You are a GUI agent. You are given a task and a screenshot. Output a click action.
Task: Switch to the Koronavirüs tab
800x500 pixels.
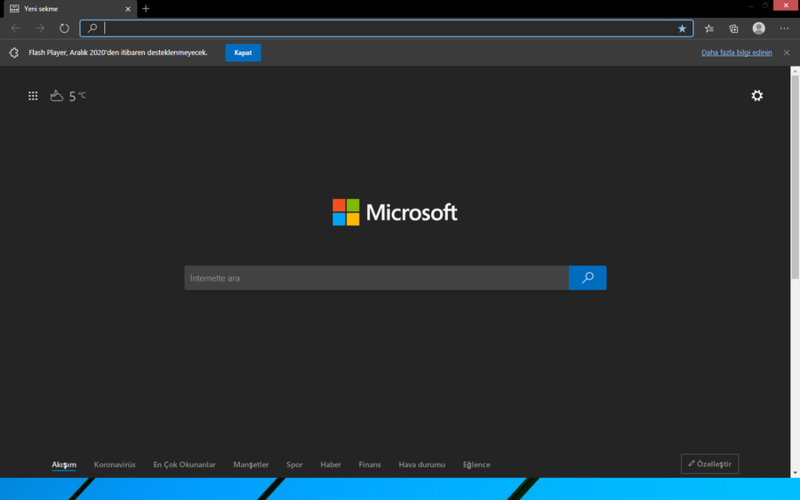(x=114, y=464)
